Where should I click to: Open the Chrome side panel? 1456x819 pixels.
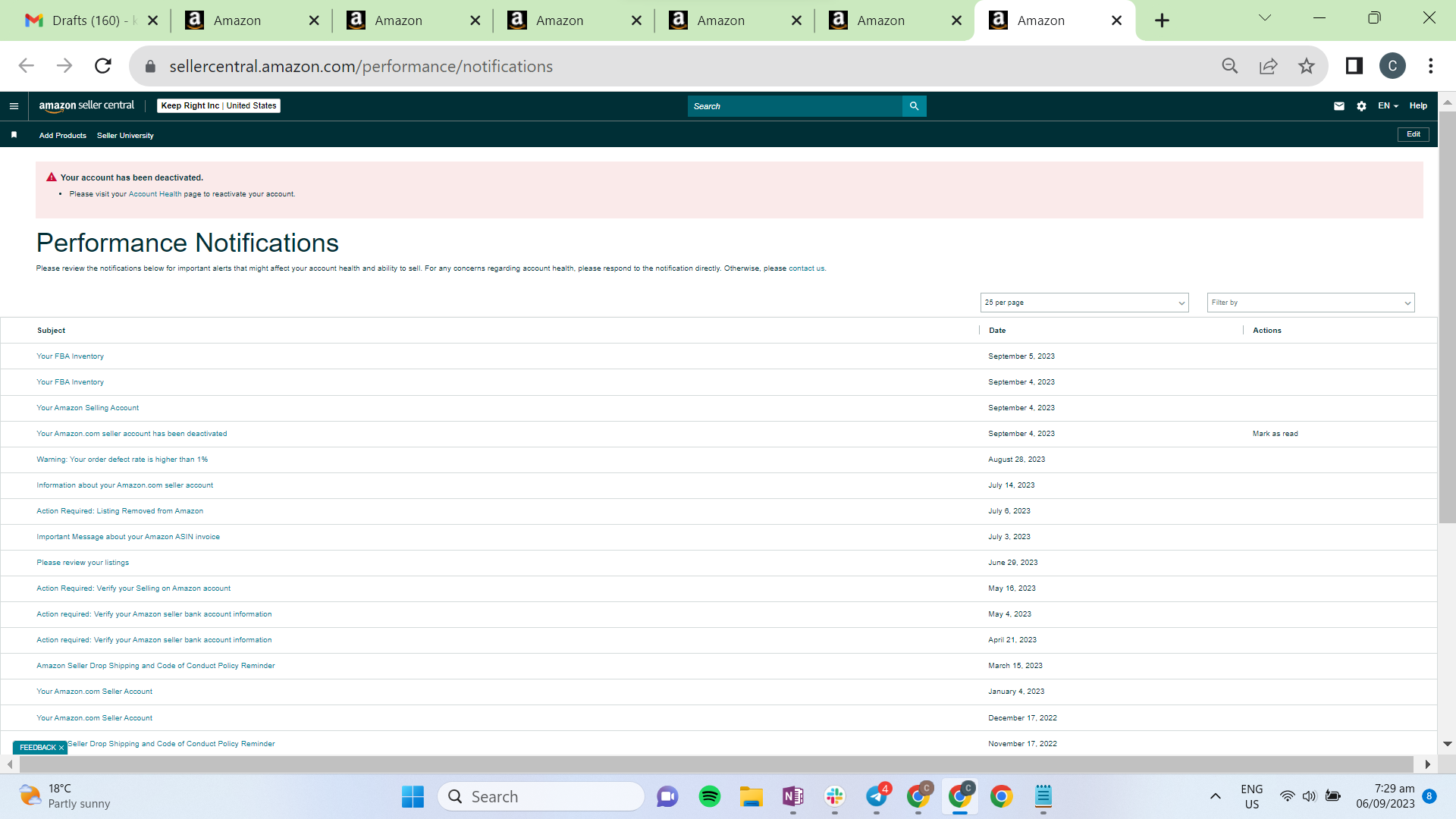tap(1354, 66)
